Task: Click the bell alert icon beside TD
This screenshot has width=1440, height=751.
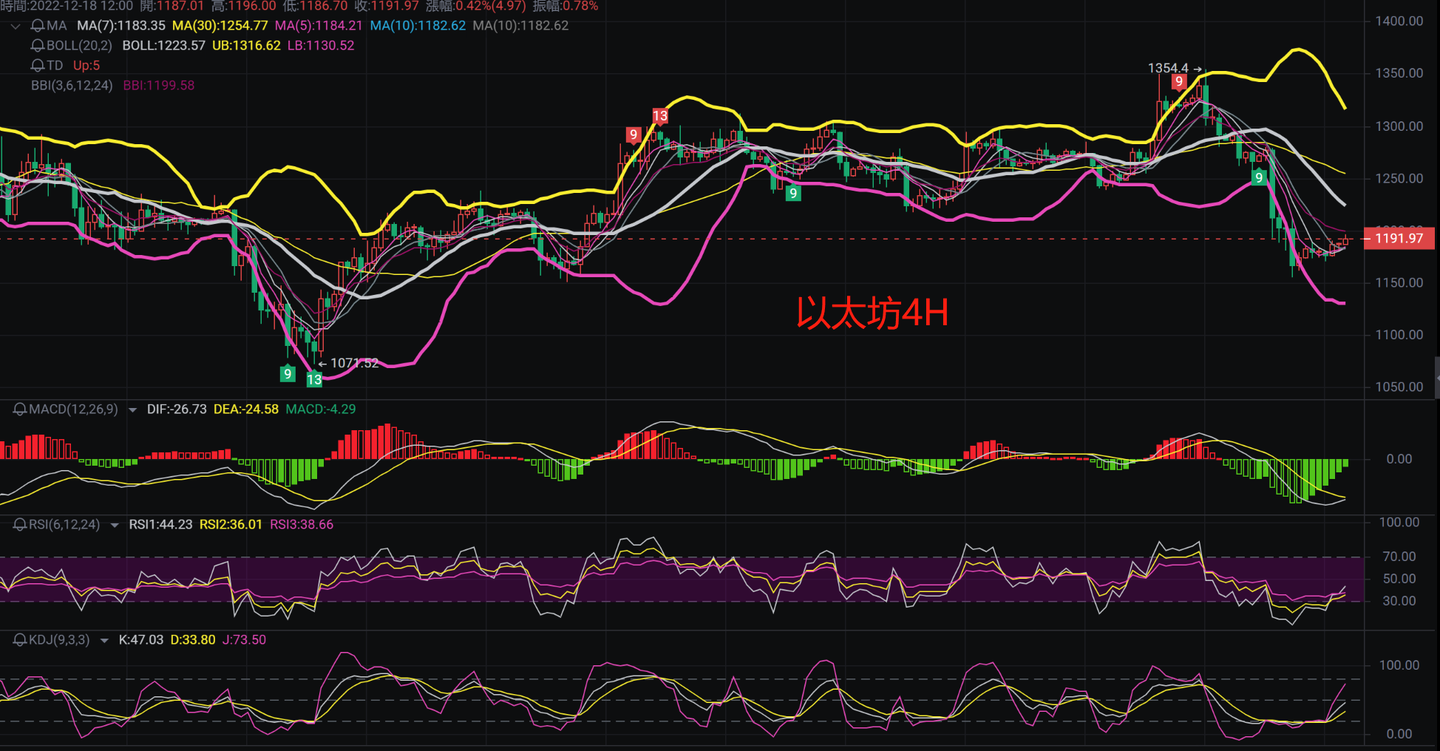Action: tap(38, 65)
